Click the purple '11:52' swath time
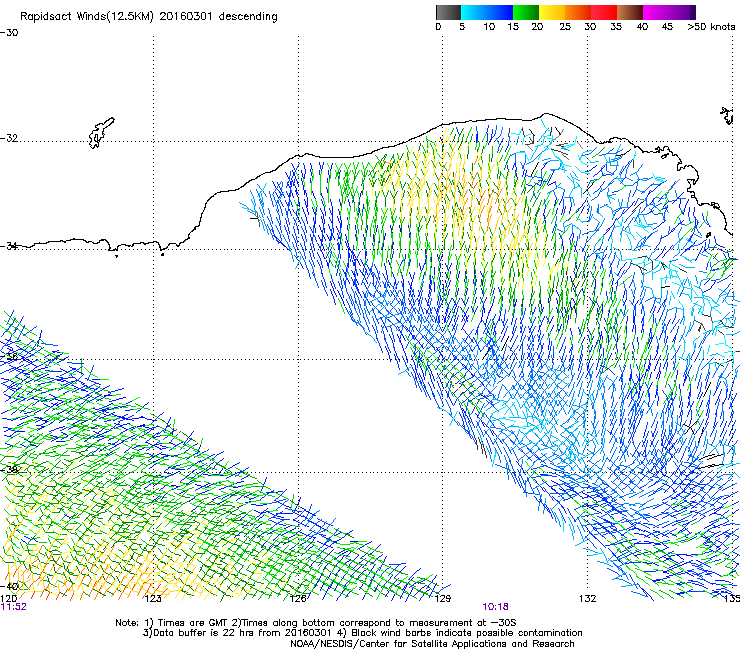 click(14, 607)
